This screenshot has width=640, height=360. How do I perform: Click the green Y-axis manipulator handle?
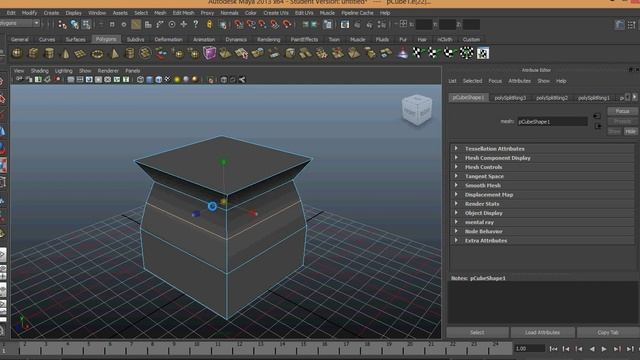coord(223,162)
